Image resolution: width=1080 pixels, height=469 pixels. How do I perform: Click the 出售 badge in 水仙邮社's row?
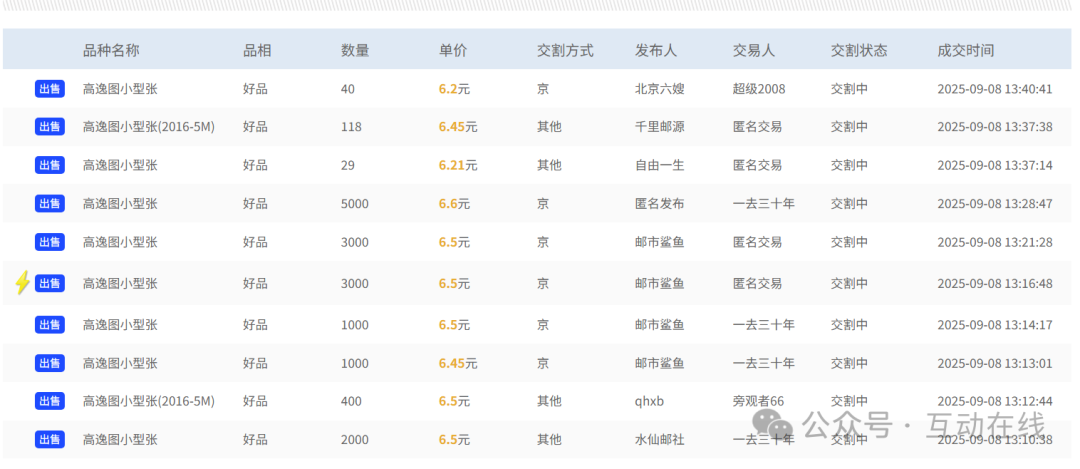point(50,439)
